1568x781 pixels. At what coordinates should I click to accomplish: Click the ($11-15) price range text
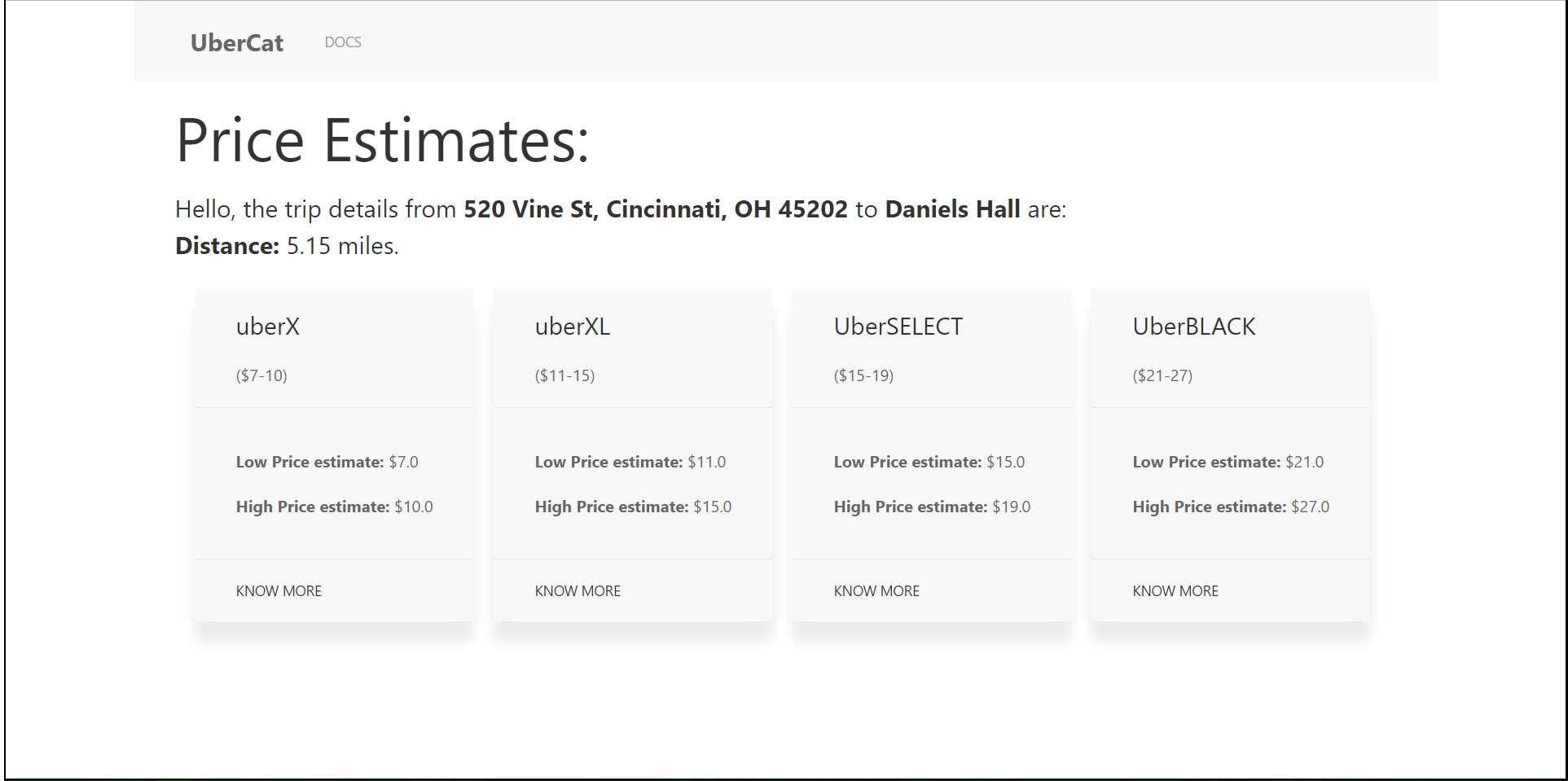pos(565,375)
